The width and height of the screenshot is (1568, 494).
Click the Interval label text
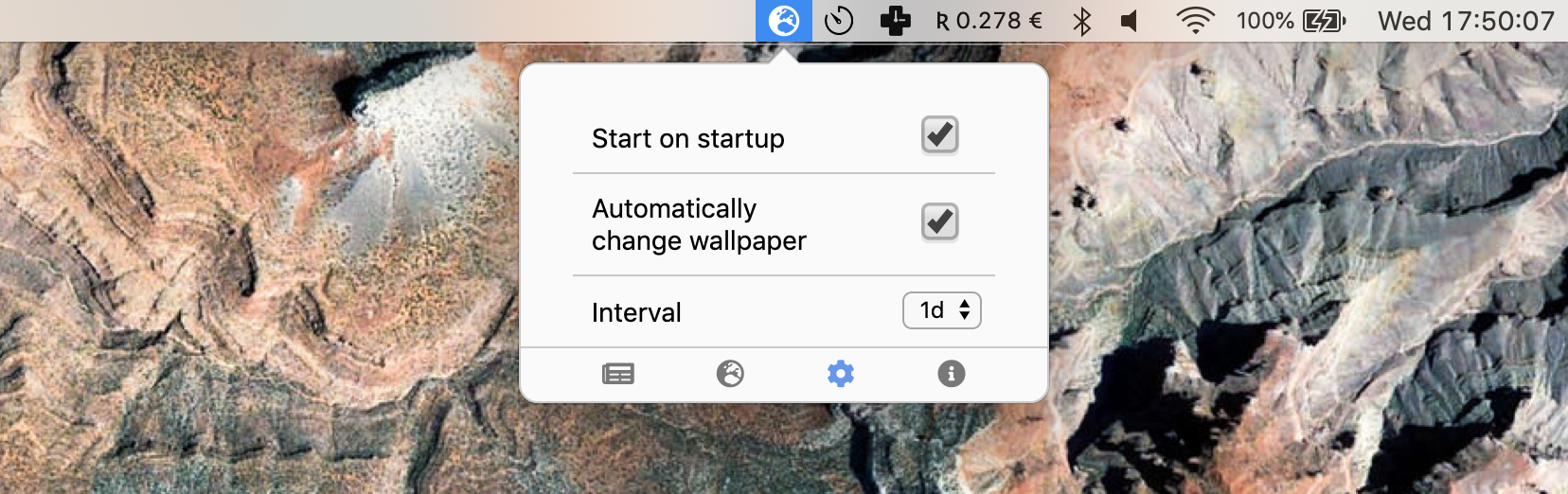(x=636, y=312)
